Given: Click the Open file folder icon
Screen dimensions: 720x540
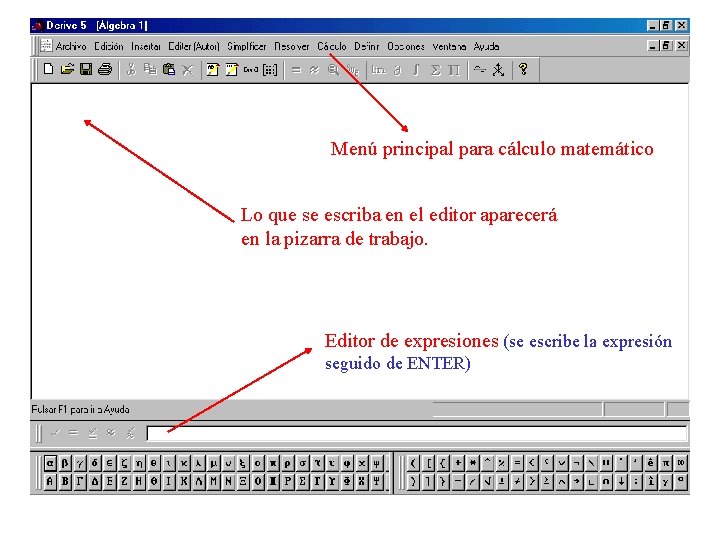Looking at the screenshot, I should 67,69.
